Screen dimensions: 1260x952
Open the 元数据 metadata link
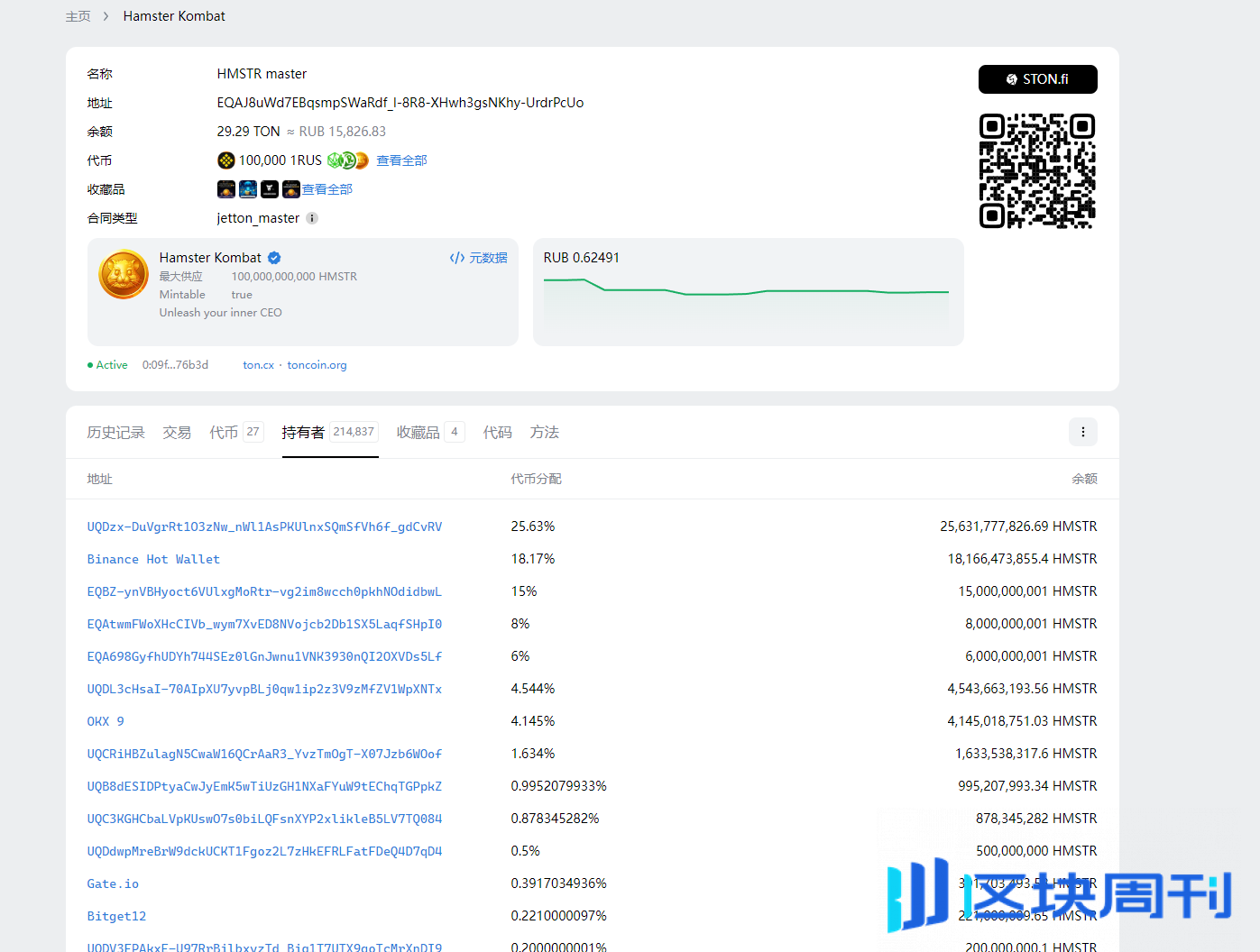[x=479, y=258]
